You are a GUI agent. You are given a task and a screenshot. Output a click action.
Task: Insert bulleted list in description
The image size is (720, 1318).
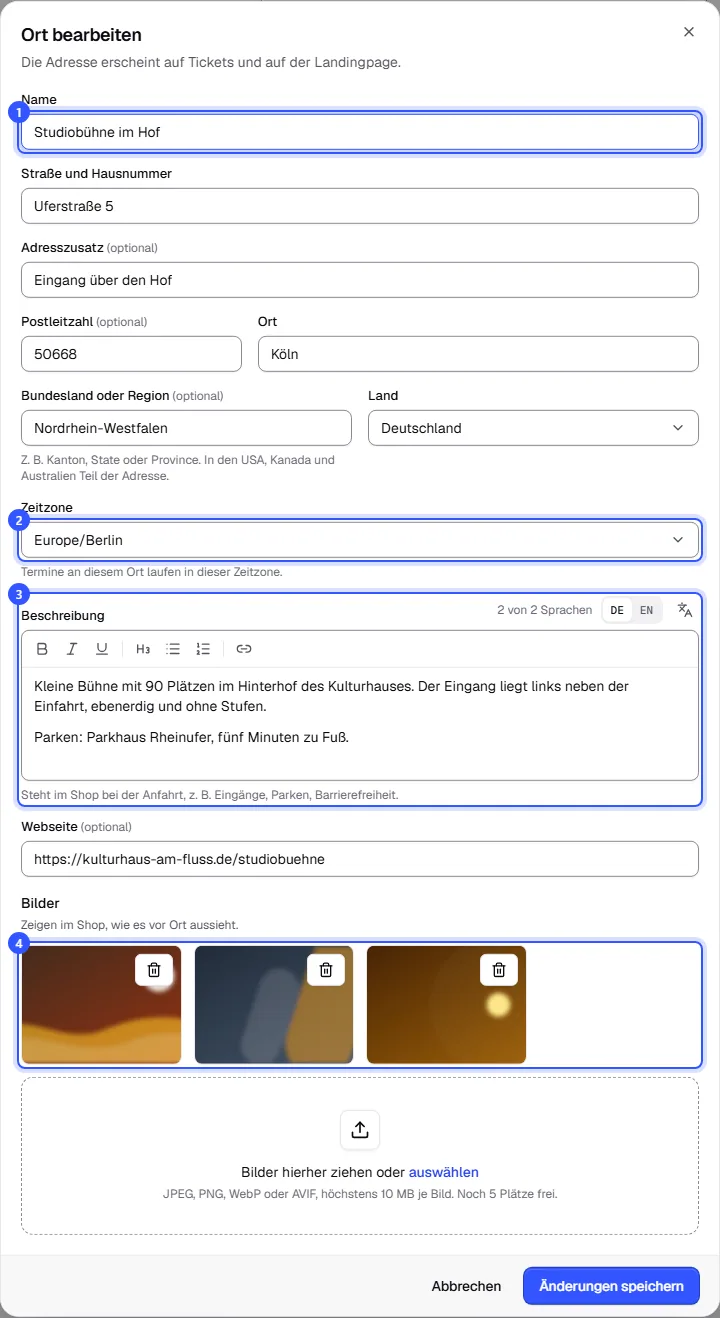click(173, 649)
